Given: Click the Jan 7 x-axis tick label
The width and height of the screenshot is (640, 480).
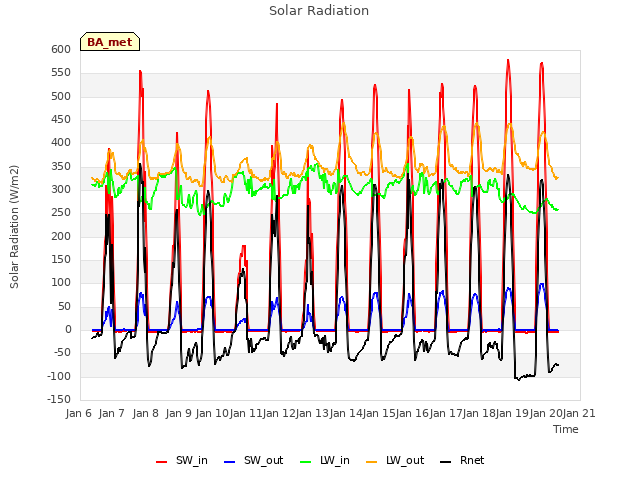Looking at the screenshot, I should pyautogui.click(x=112, y=413).
